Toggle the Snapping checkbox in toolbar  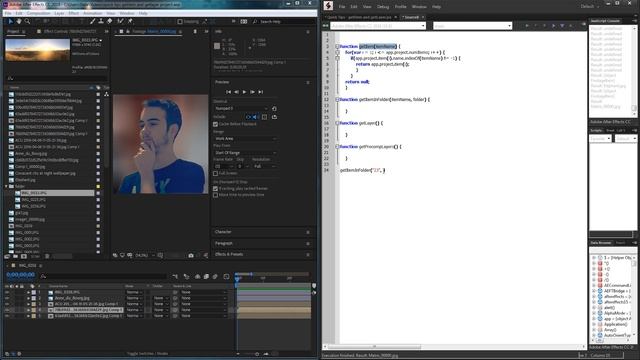[x=180, y=22]
